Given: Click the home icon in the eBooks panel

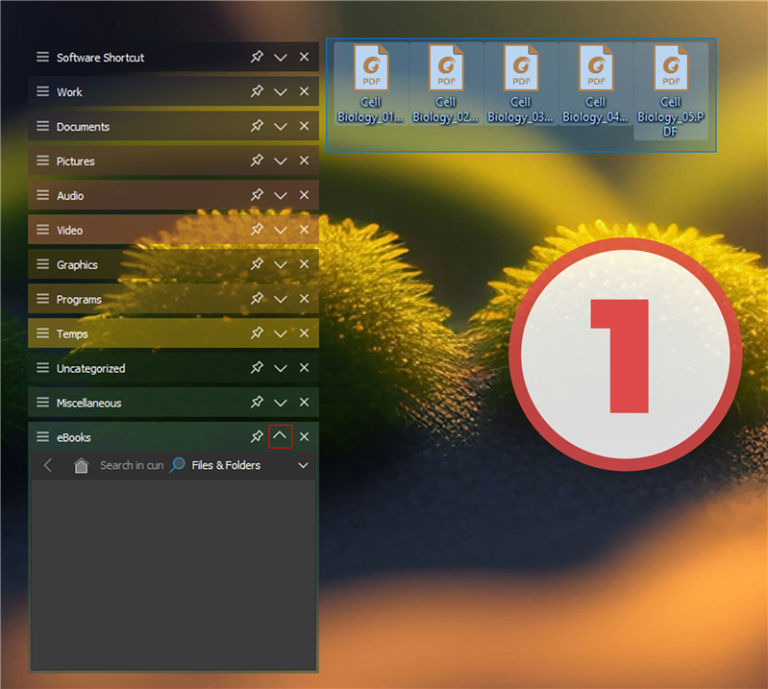Looking at the screenshot, I should (81, 465).
